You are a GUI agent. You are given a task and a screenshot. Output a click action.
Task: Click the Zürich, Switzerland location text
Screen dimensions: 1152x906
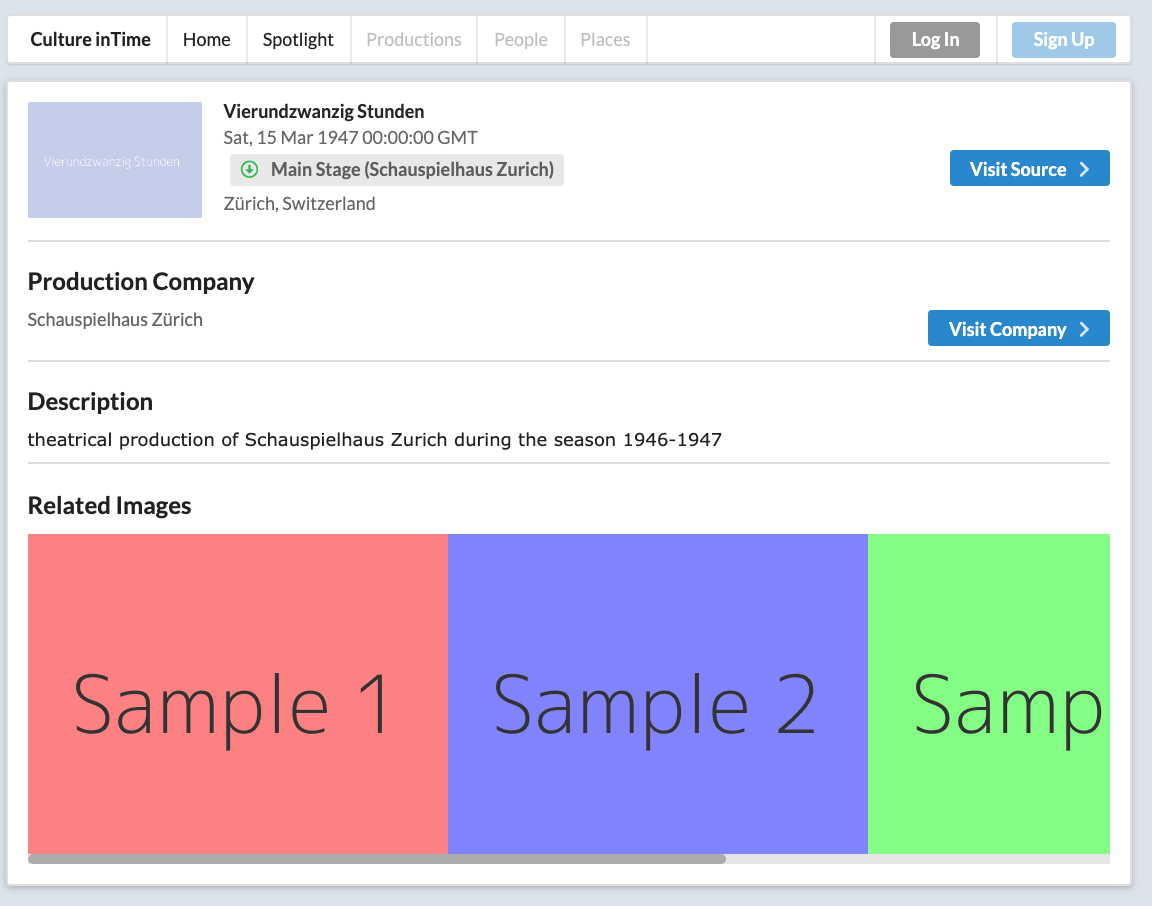[299, 204]
